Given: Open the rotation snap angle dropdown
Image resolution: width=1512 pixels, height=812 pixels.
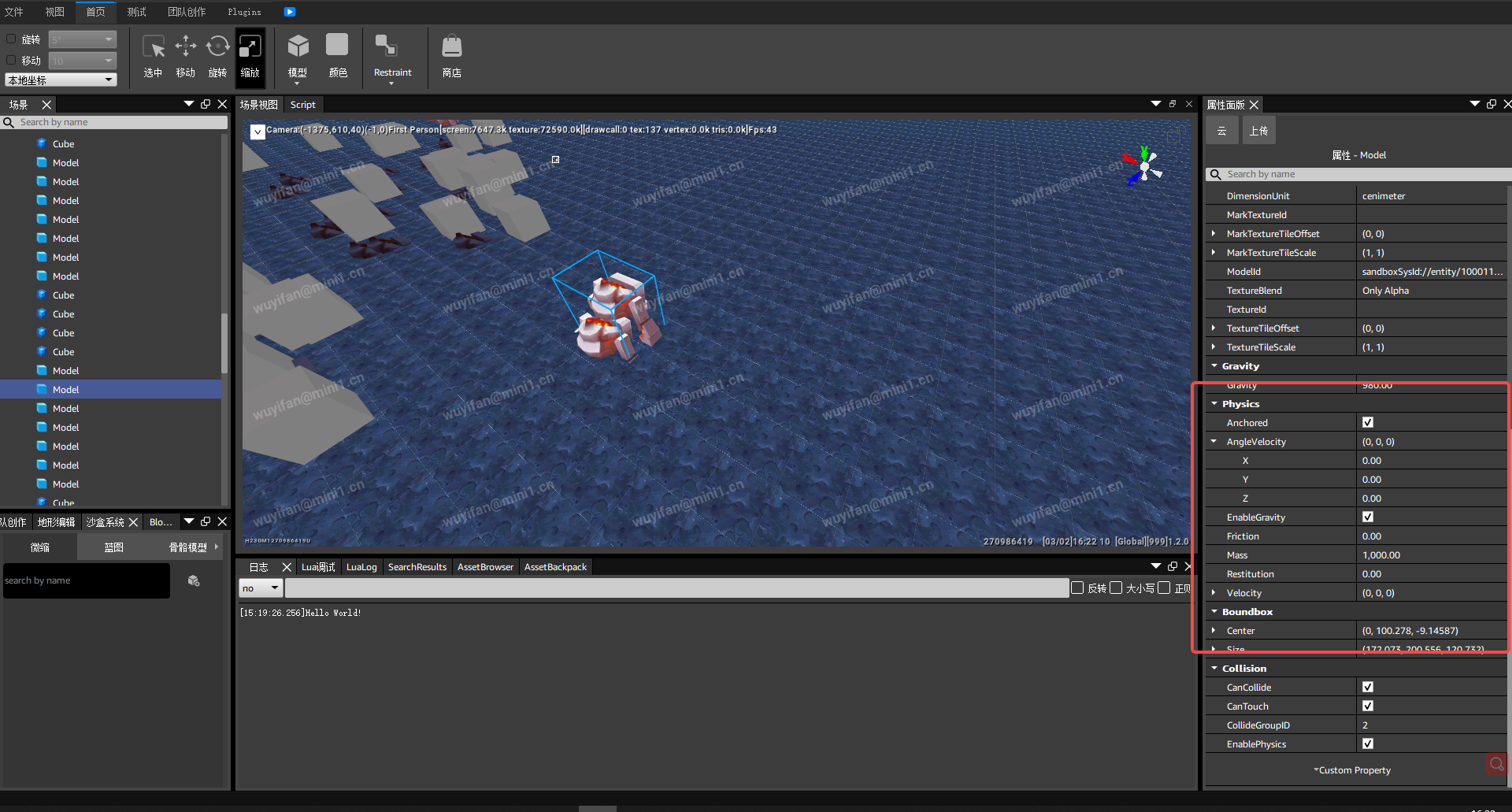Looking at the screenshot, I should click(x=82, y=39).
